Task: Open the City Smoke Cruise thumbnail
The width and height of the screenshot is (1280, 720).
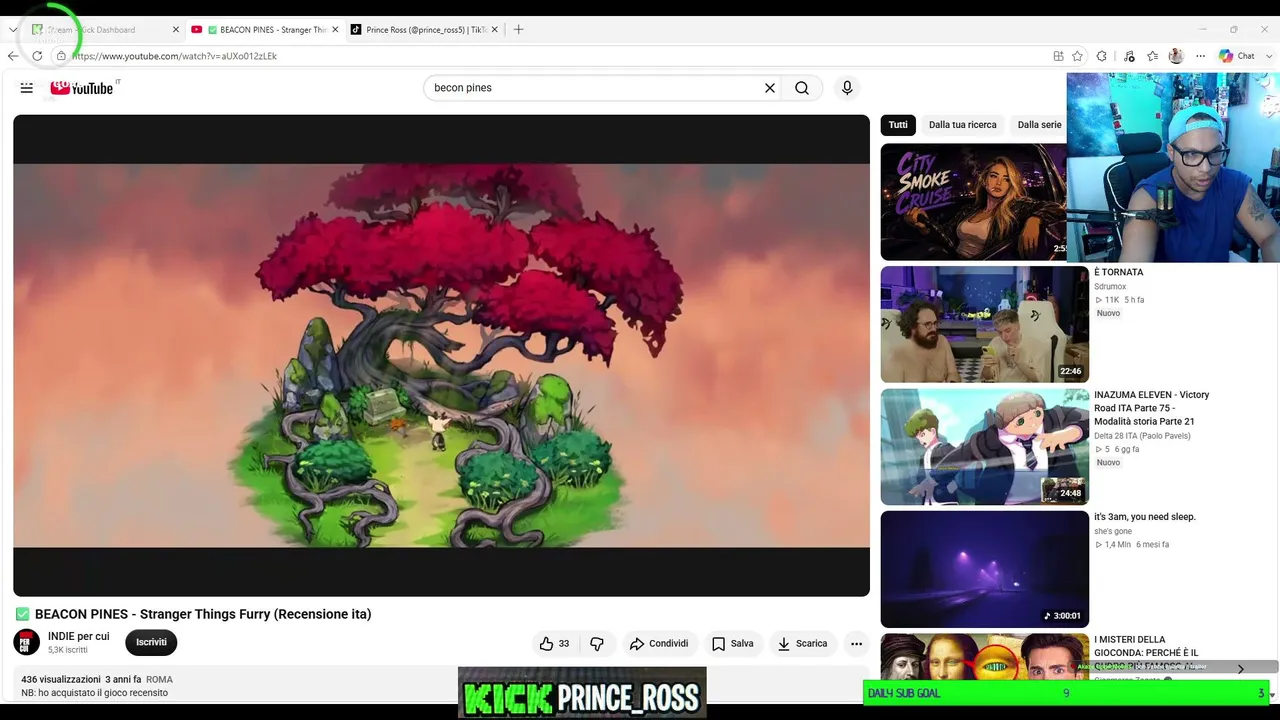Action: pos(975,202)
